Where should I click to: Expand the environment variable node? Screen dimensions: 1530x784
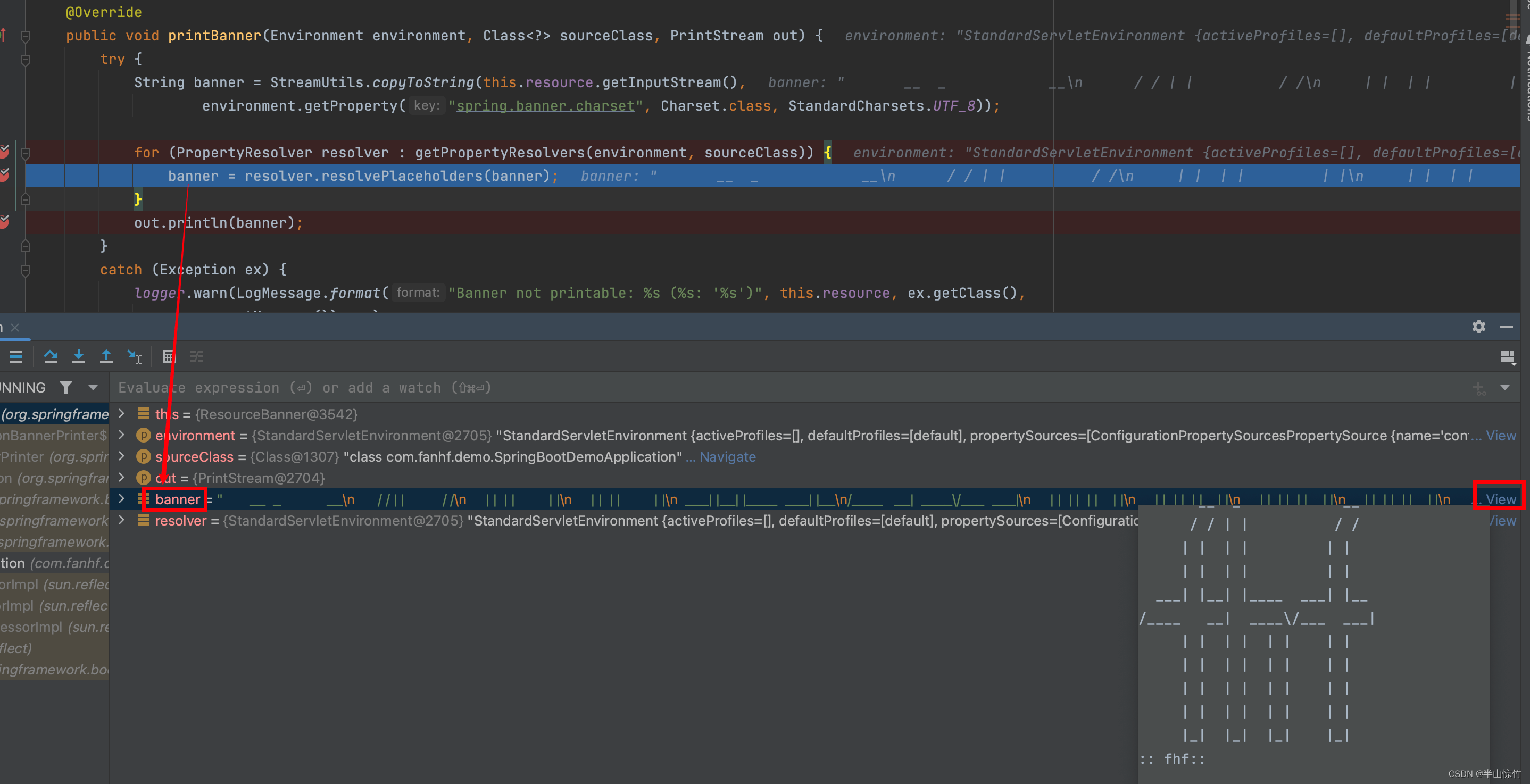click(x=122, y=435)
